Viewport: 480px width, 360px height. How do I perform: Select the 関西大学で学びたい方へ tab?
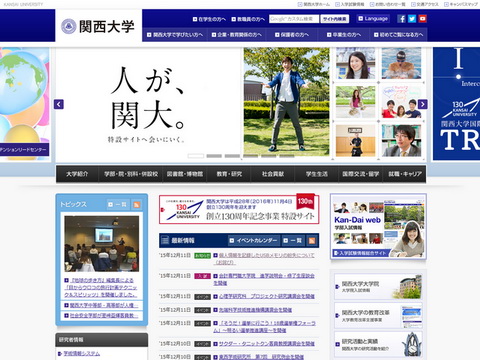175,35
